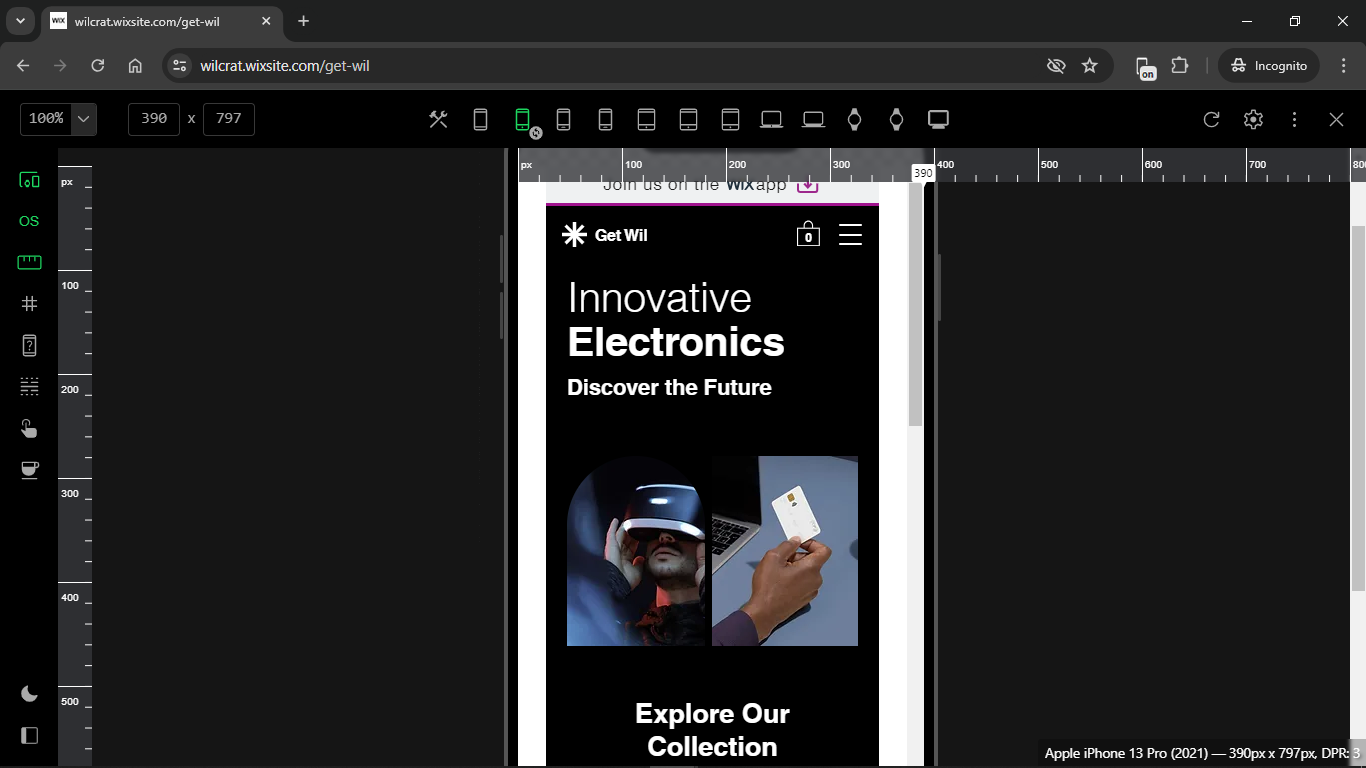Click the crossed-out eye icon in address bar
Screen dimensions: 1366x768
1056,66
